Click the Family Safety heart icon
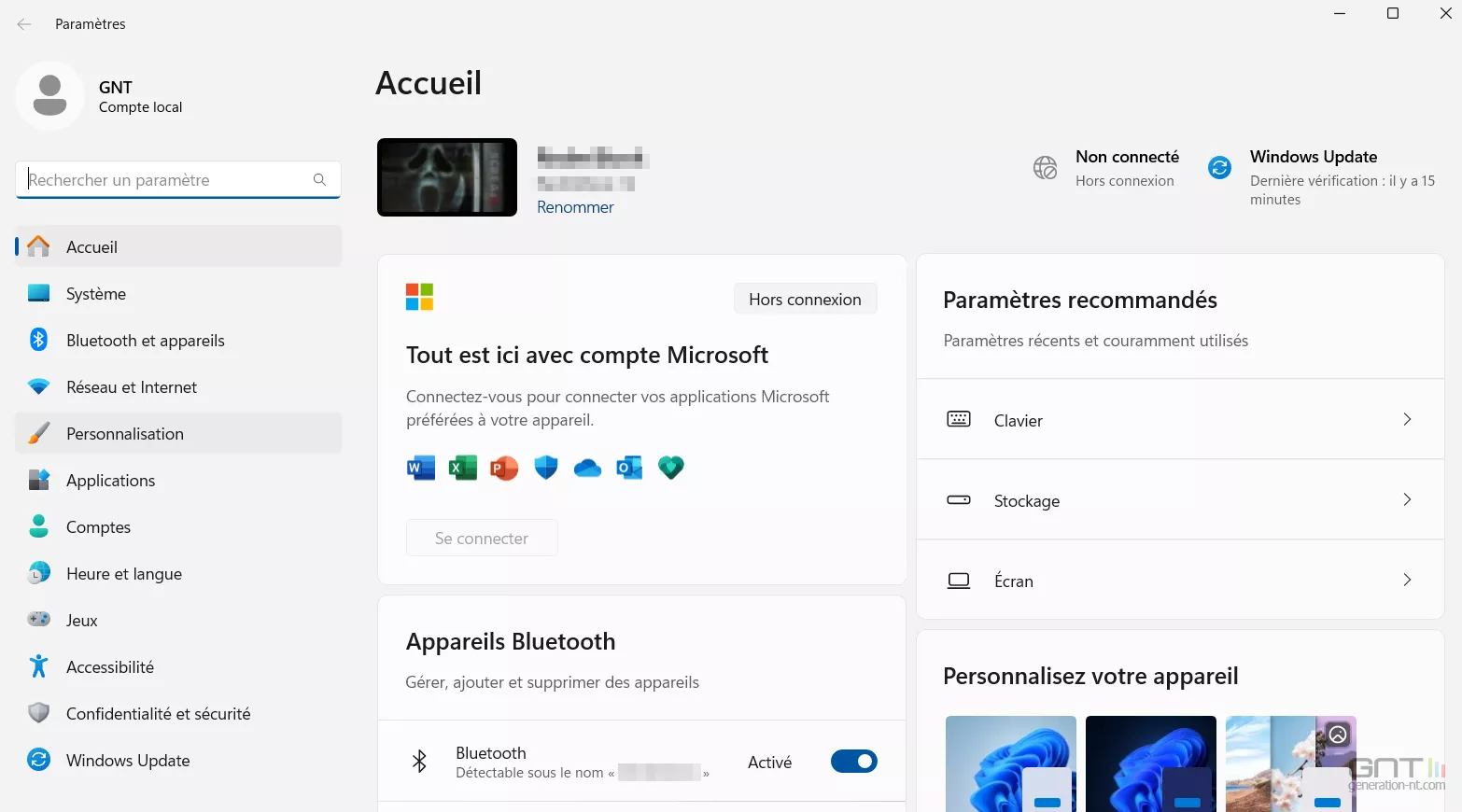Viewport: 1462px width, 812px height. pyautogui.click(x=671, y=468)
